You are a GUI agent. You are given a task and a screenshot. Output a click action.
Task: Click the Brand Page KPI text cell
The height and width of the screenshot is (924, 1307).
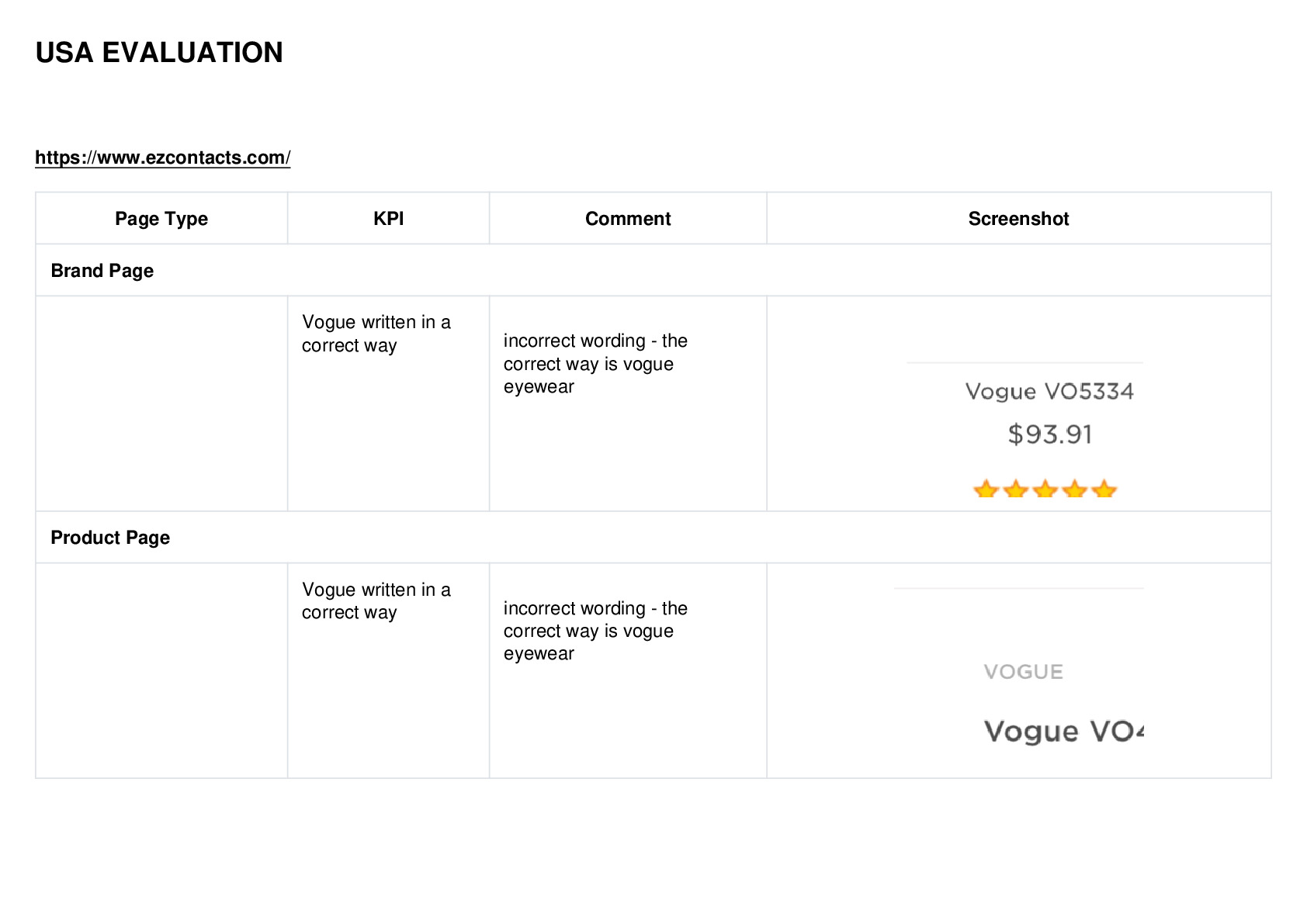(376, 334)
